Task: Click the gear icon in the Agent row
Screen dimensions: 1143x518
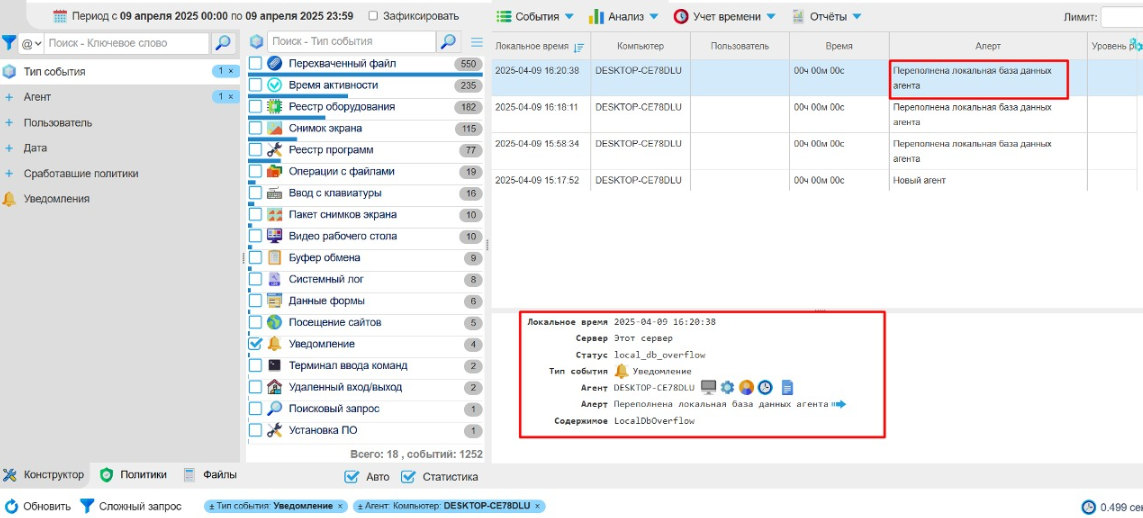Action: (727, 387)
